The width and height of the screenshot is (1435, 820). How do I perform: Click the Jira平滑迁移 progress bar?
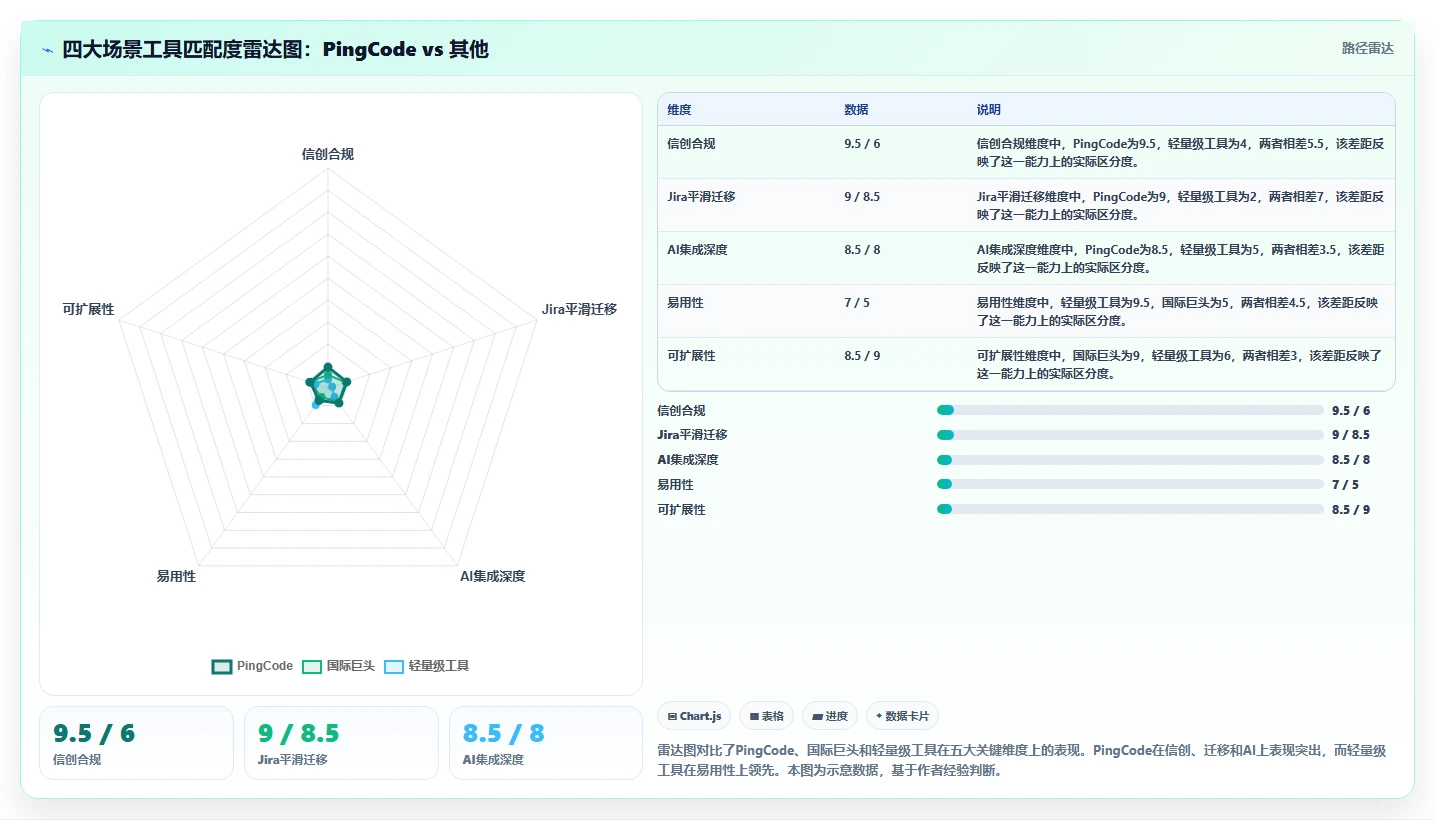pyautogui.click(x=1130, y=435)
